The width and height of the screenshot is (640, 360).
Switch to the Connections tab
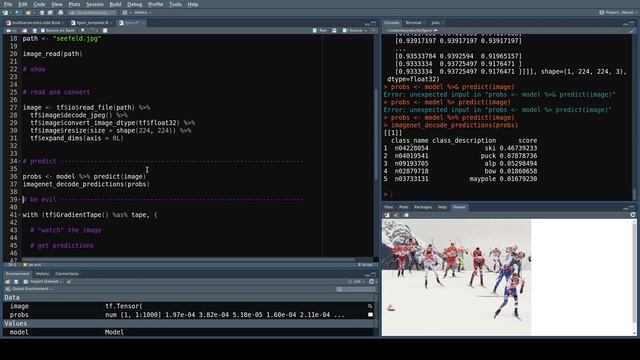(67, 274)
